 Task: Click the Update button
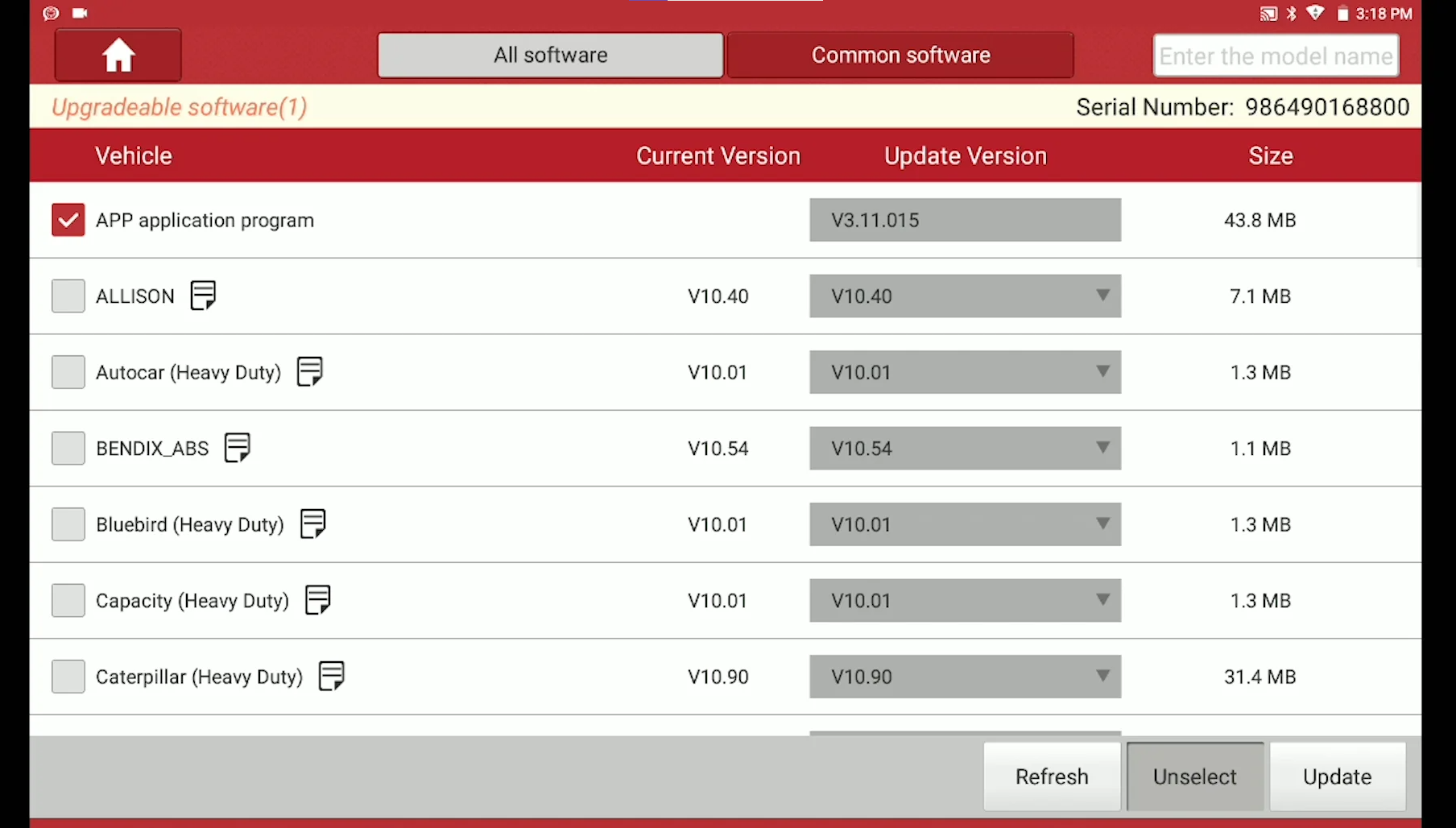(x=1337, y=776)
